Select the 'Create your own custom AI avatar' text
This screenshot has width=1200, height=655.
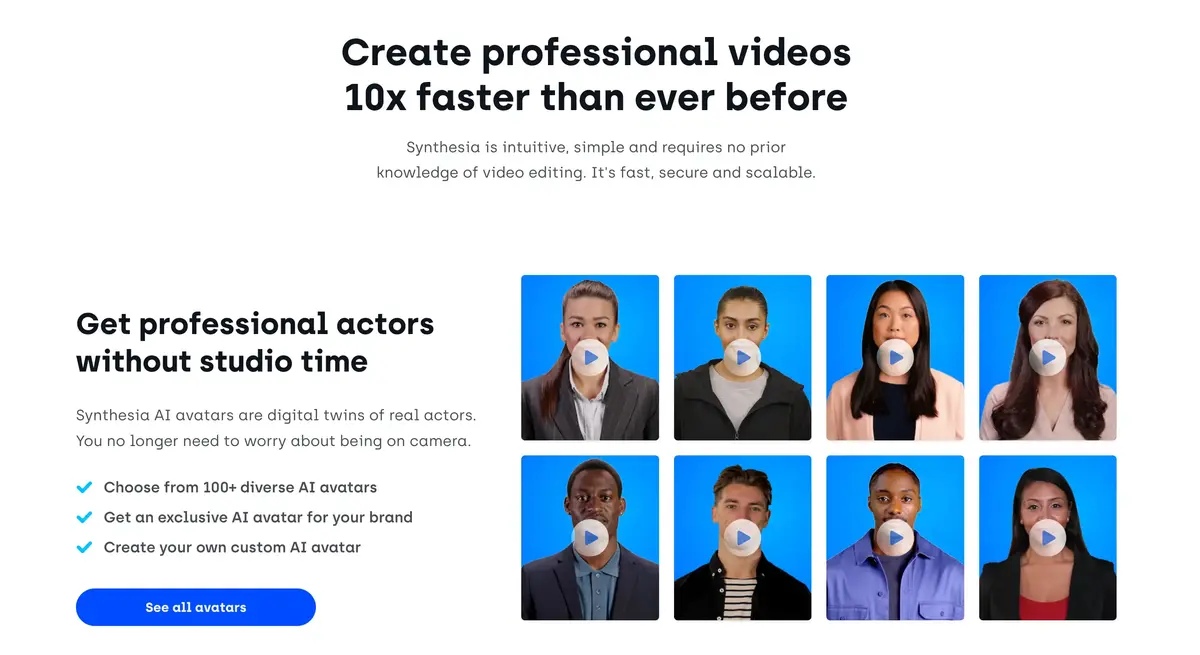click(232, 548)
